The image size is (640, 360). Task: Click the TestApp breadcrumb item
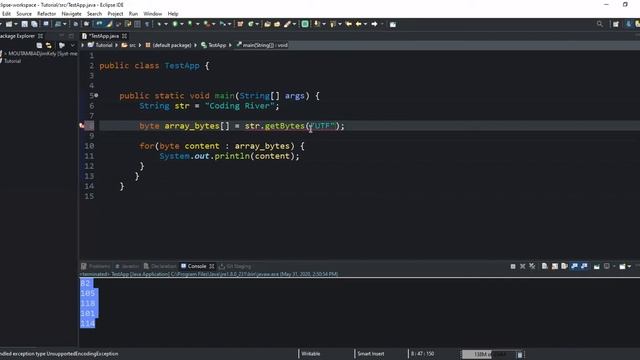point(213,45)
